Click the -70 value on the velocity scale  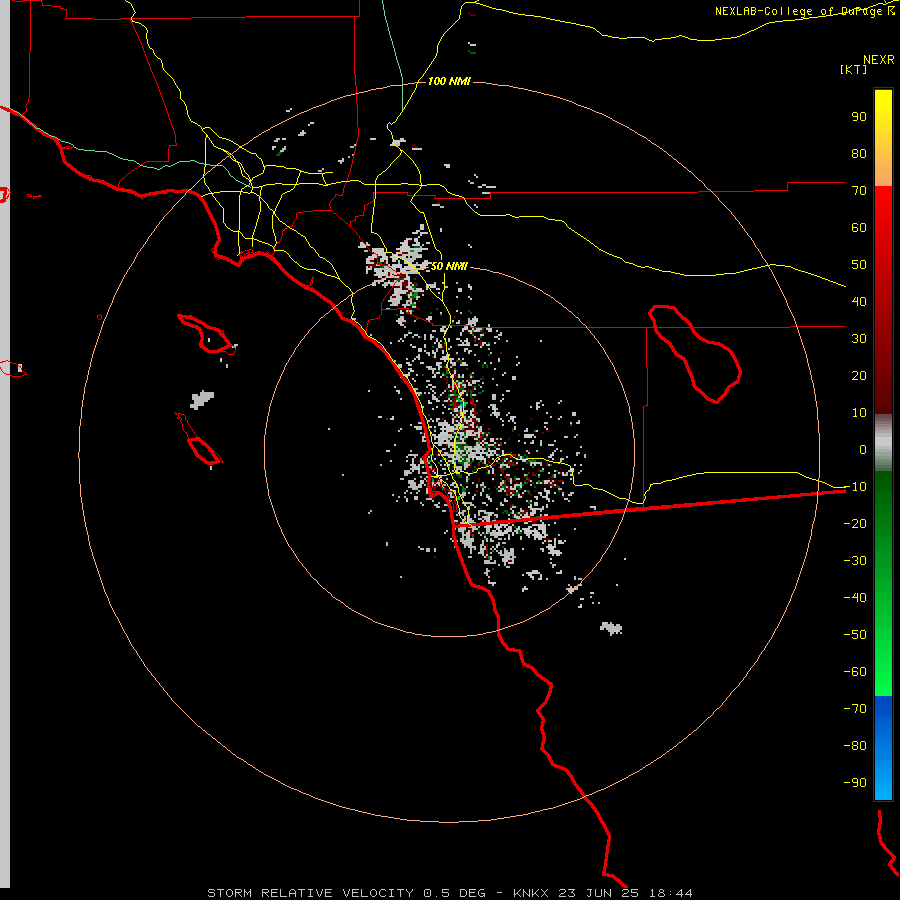coord(855,709)
